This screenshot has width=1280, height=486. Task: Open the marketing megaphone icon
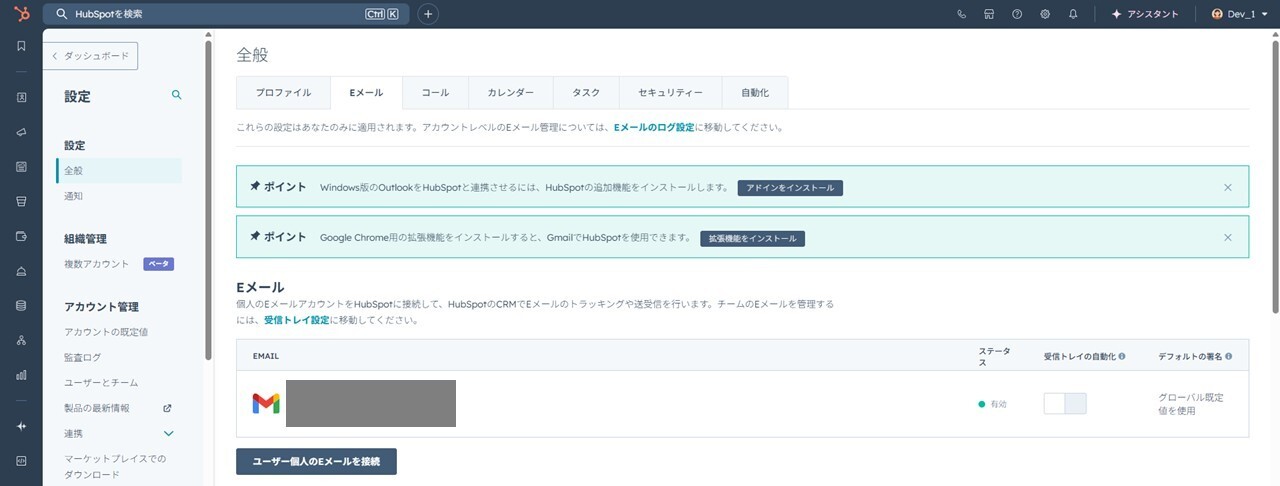pos(21,132)
